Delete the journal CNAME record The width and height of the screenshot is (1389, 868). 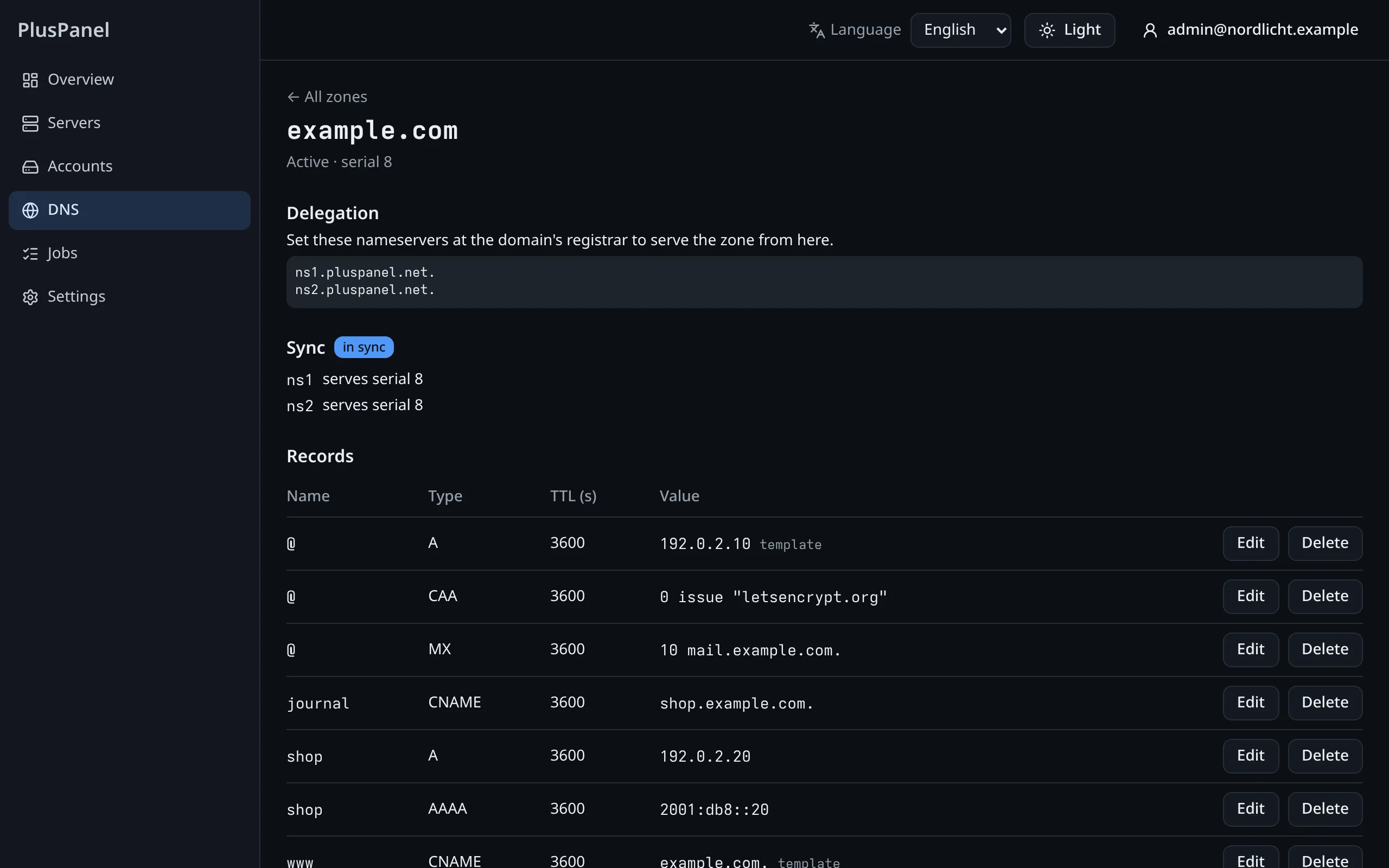coord(1325,703)
